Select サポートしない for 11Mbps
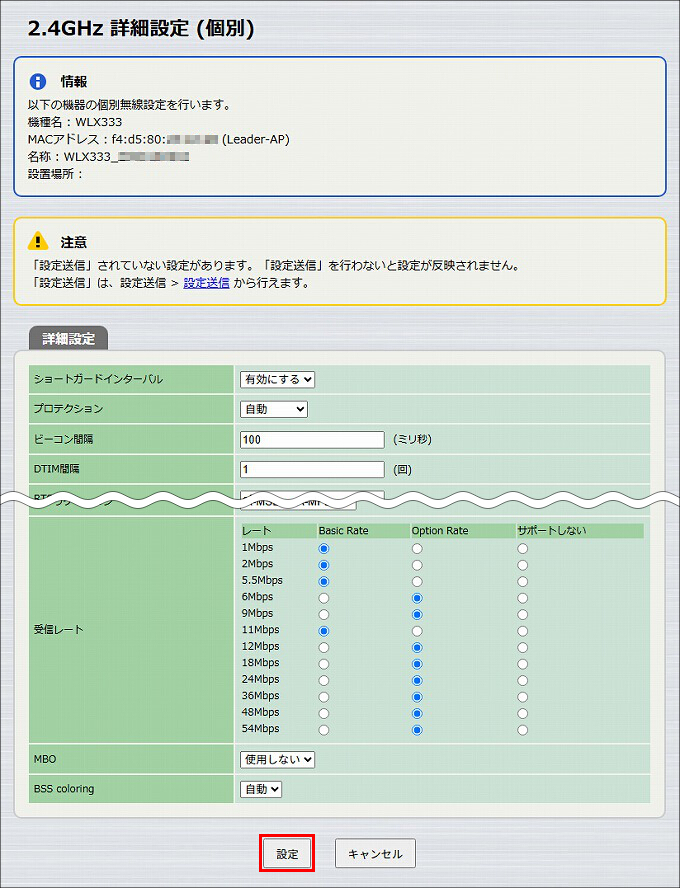Viewport: 680px width, 888px height. [523, 630]
